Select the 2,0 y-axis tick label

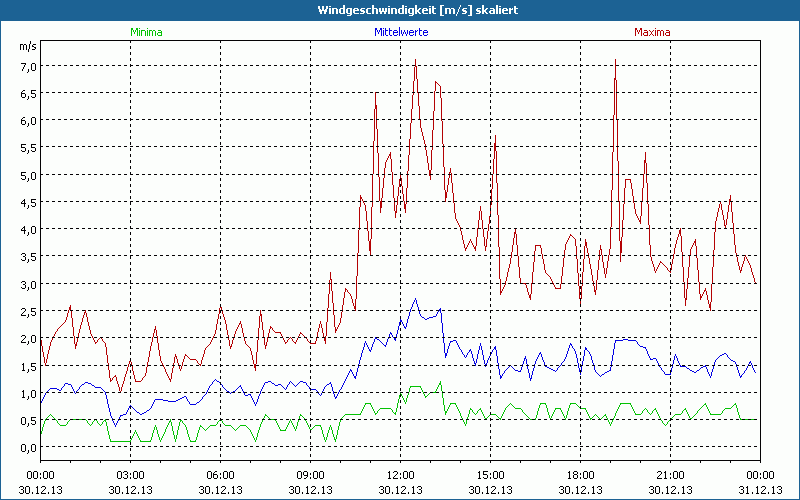pyautogui.click(x=28, y=338)
